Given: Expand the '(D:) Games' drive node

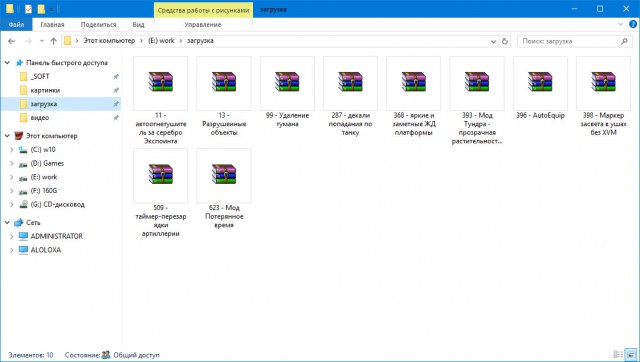Looking at the screenshot, I should [x=11, y=163].
